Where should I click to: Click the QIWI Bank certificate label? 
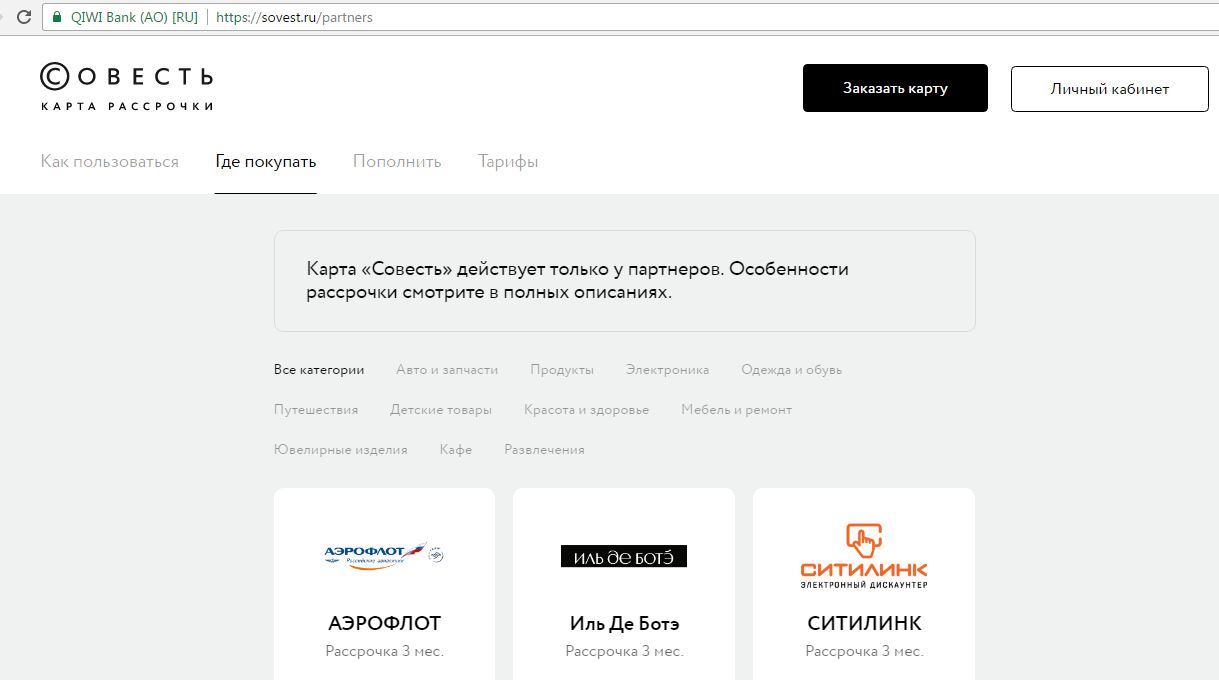pos(134,17)
